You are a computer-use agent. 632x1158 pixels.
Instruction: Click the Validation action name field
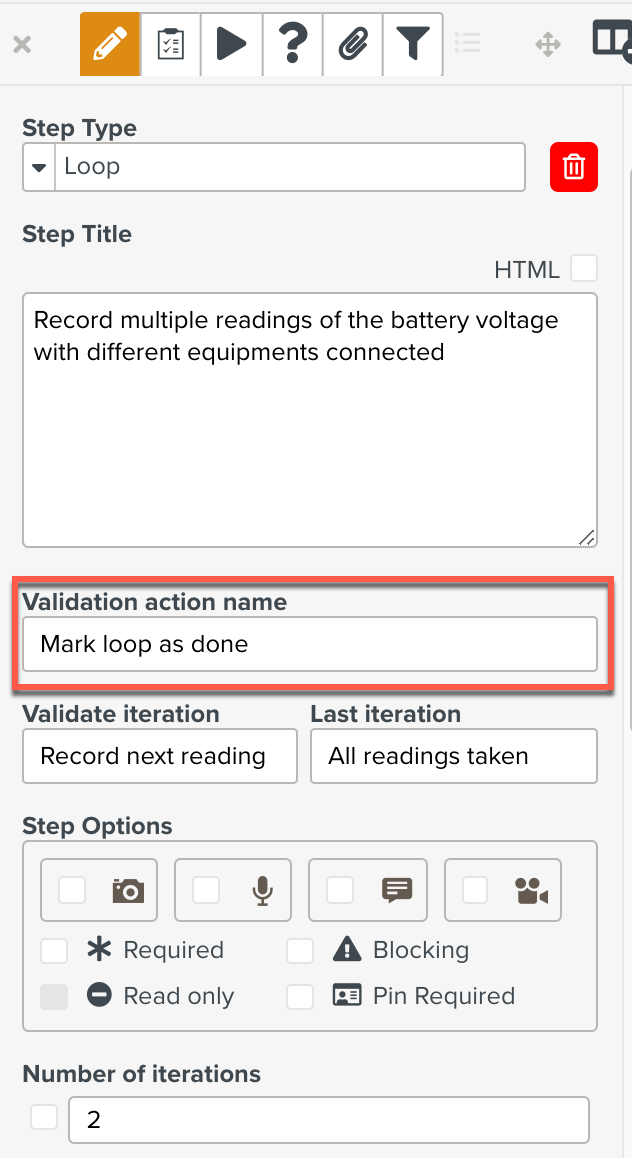coord(310,644)
